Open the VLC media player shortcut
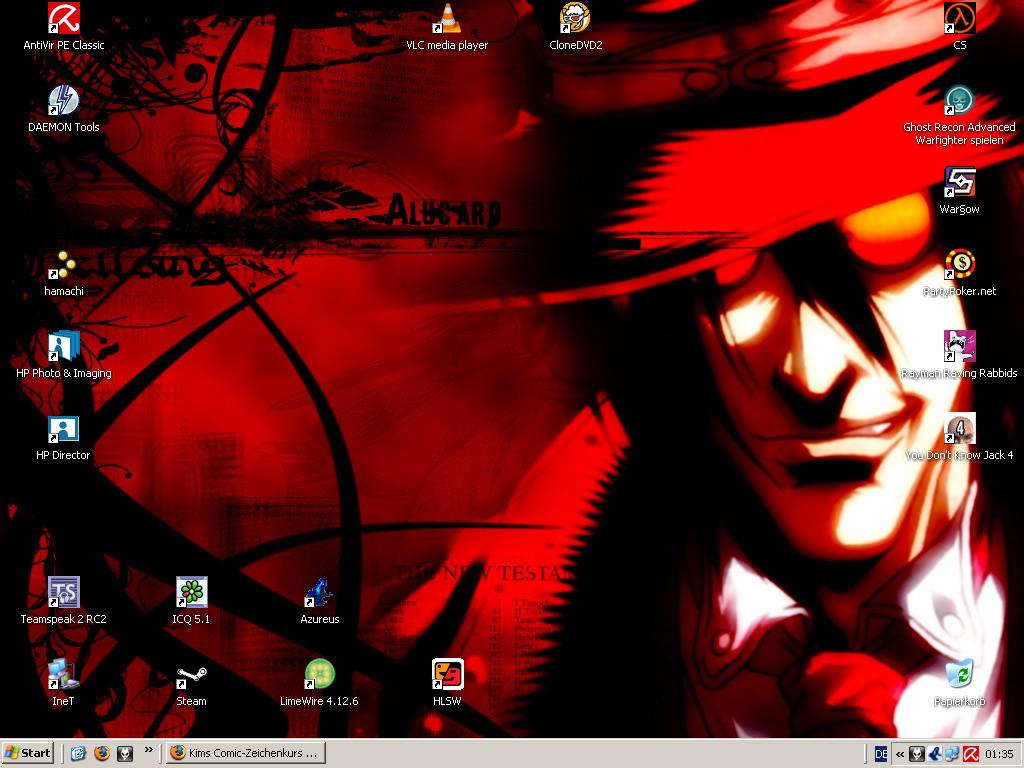 [447, 18]
